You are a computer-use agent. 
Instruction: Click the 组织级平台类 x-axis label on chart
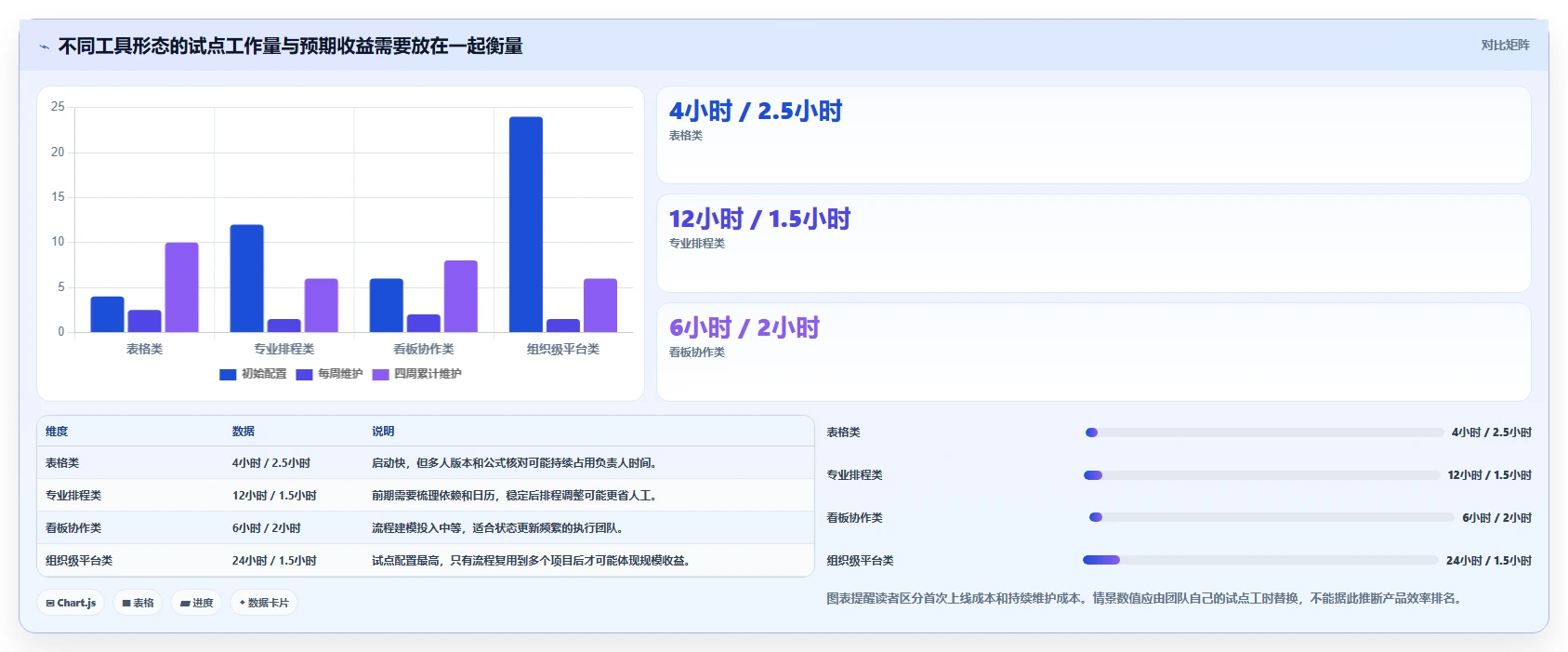(x=563, y=349)
